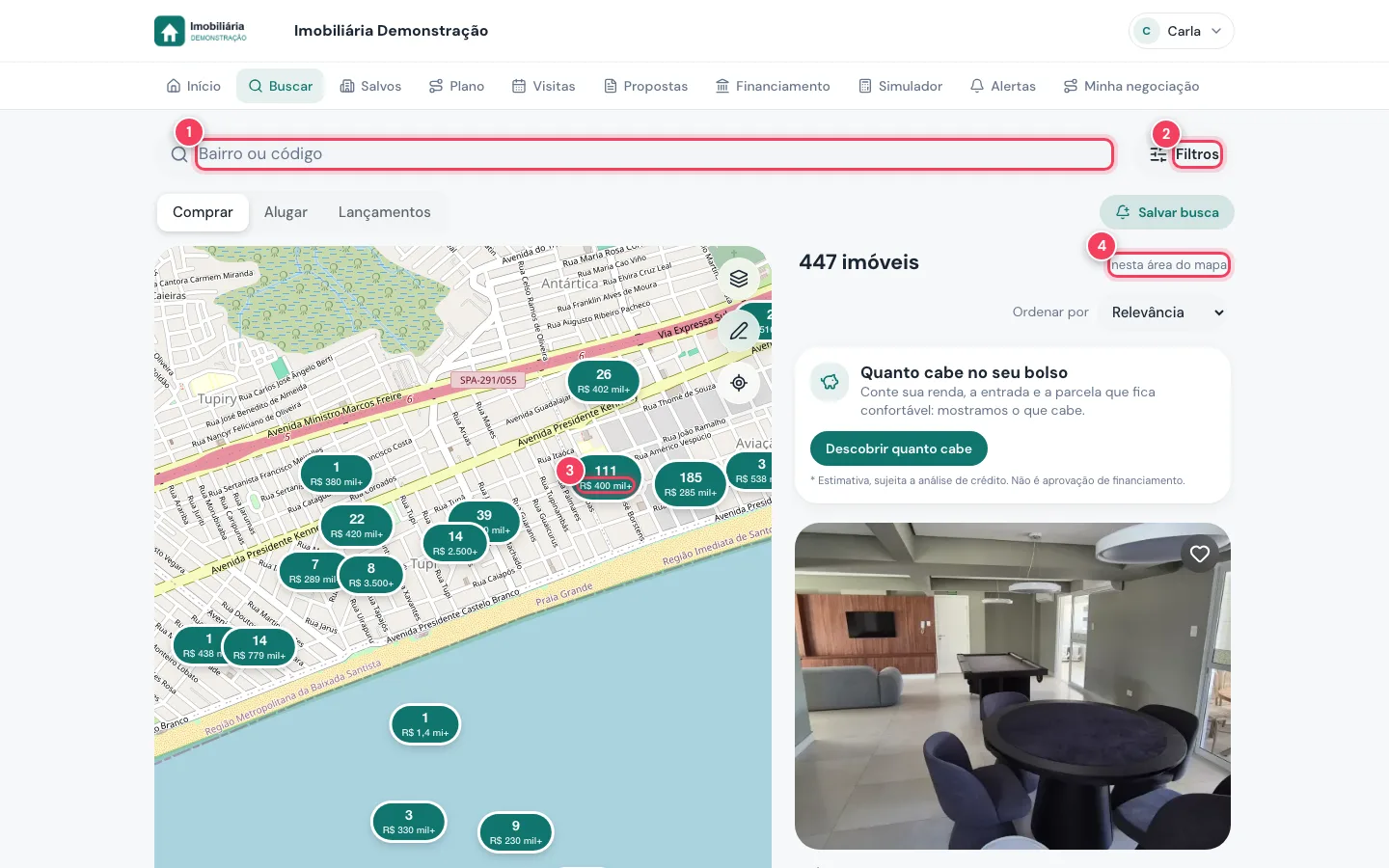1389x868 pixels.
Task: Click the "447 imóveis" results count
Action: click(x=858, y=262)
